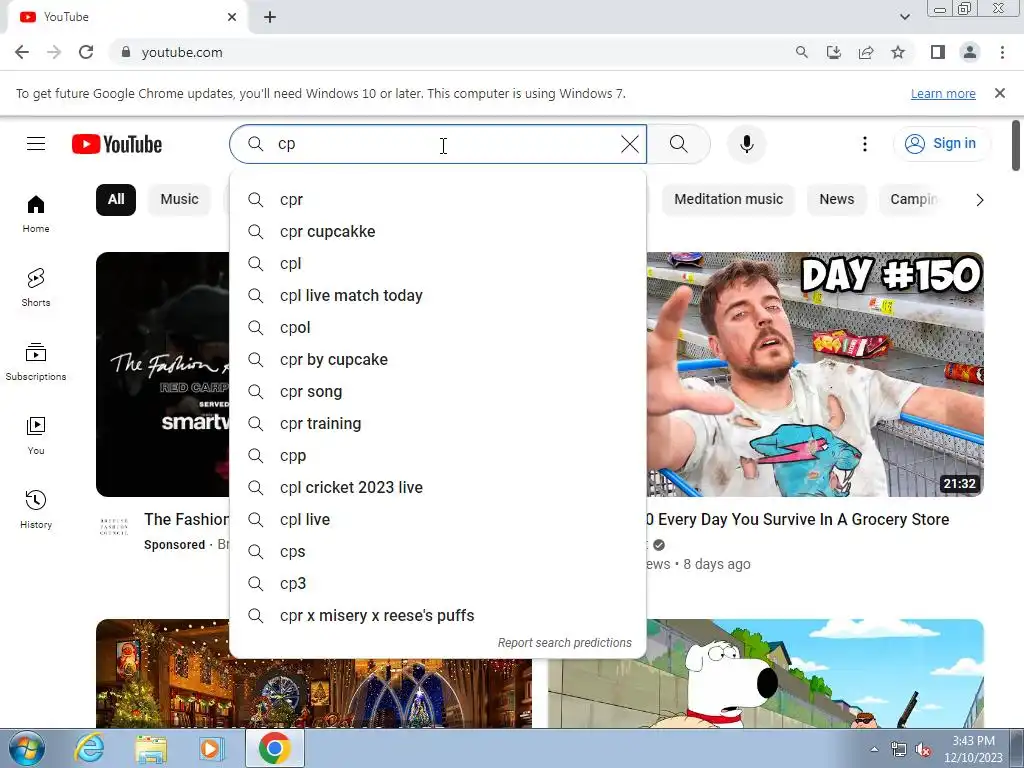
Task: Choose suggestion 'cpr training'
Action: point(438,423)
